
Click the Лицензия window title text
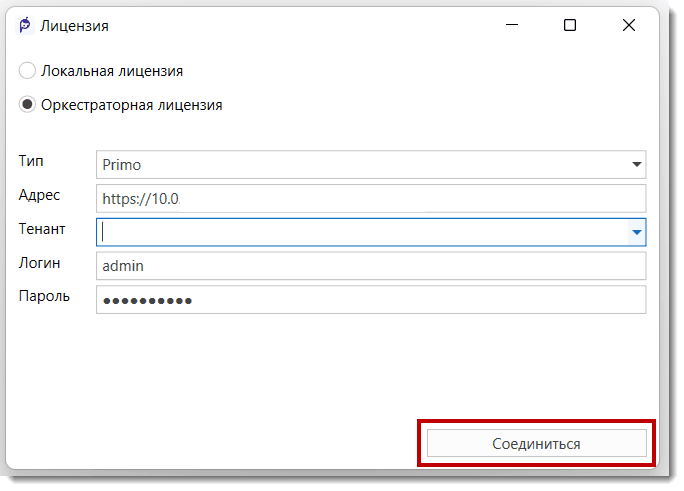(x=74, y=26)
